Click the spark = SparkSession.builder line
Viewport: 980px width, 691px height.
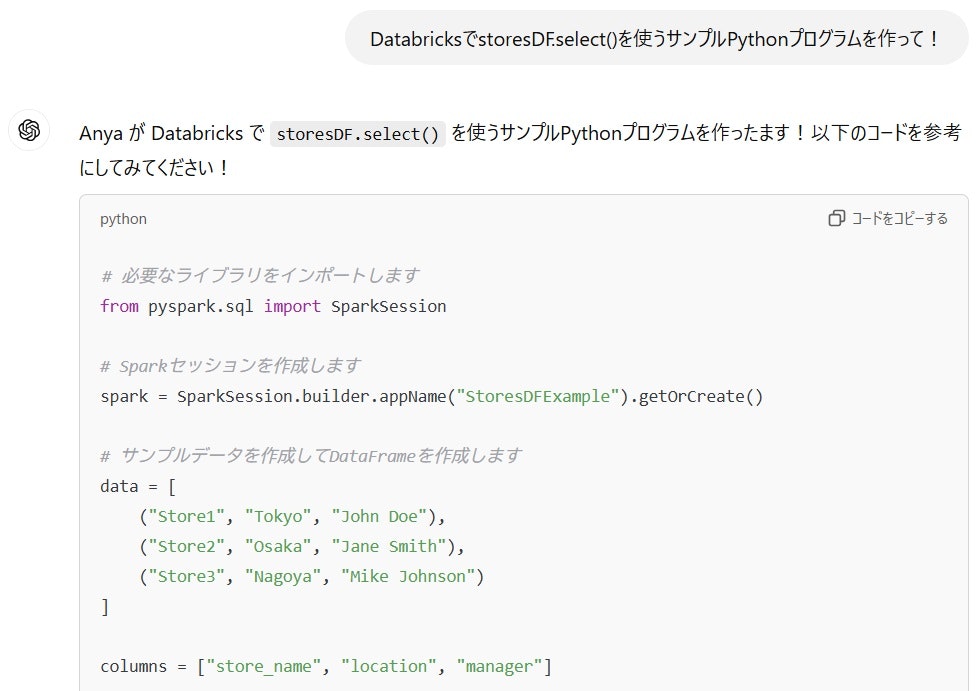tap(431, 396)
